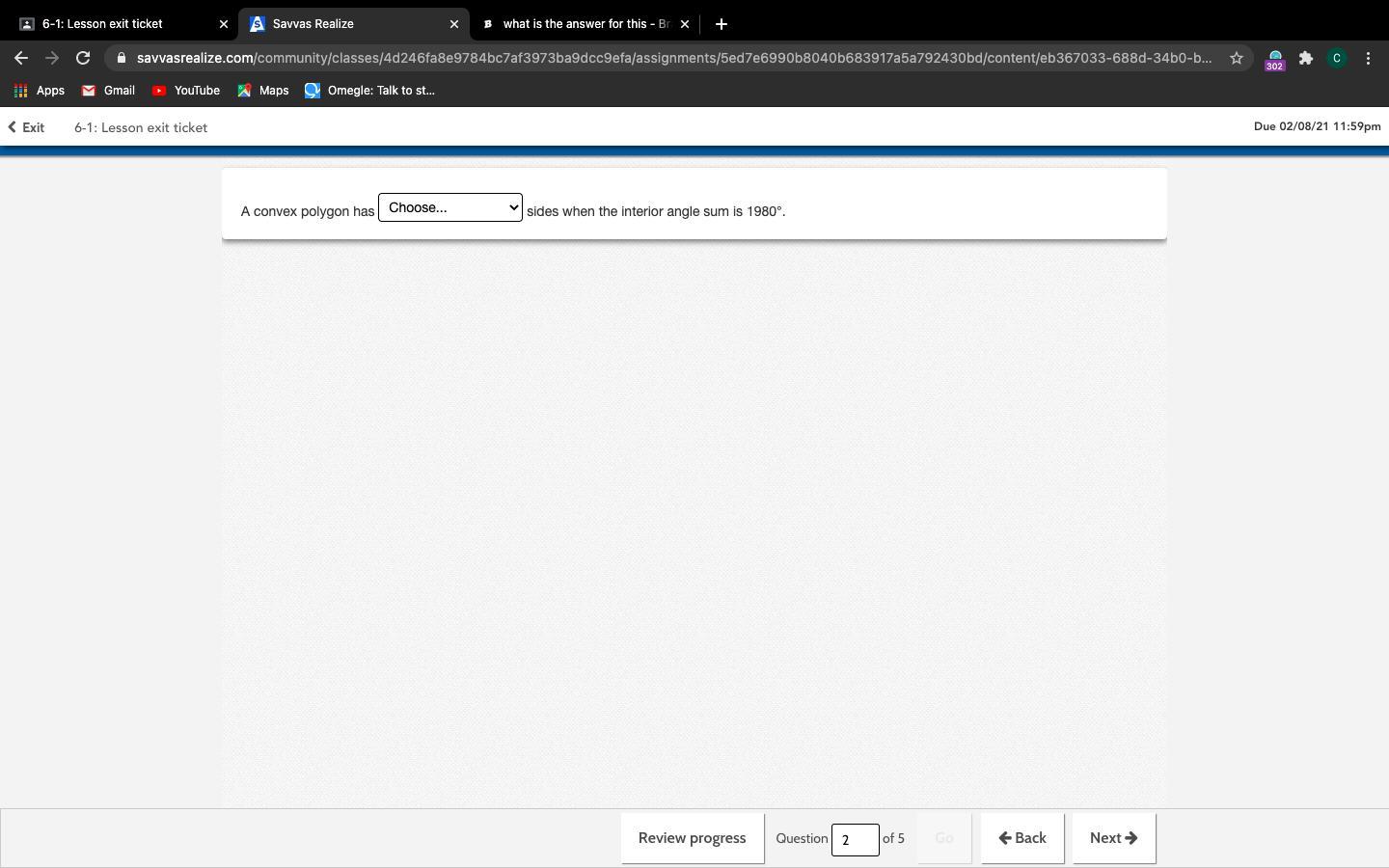Open new tab with plus icon

pos(721,24)
